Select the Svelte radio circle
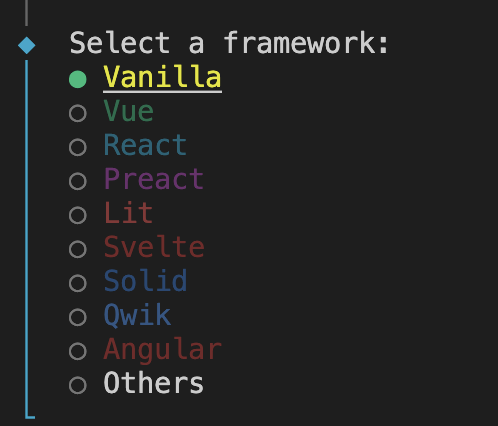498x426 pixels. [x=78, y=249]
